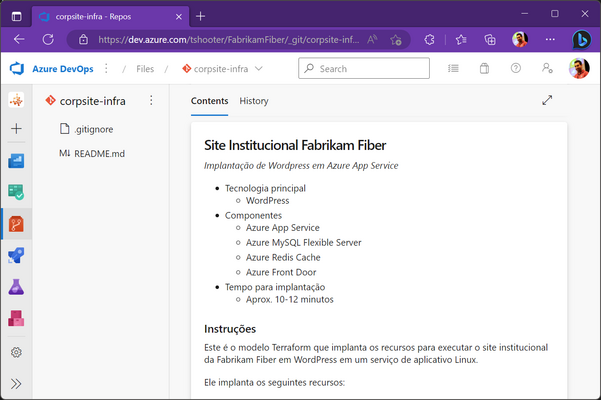The width and height of the screenshot is (601, 400).
Task: Open the Help question mark icon
Action: 516,68
